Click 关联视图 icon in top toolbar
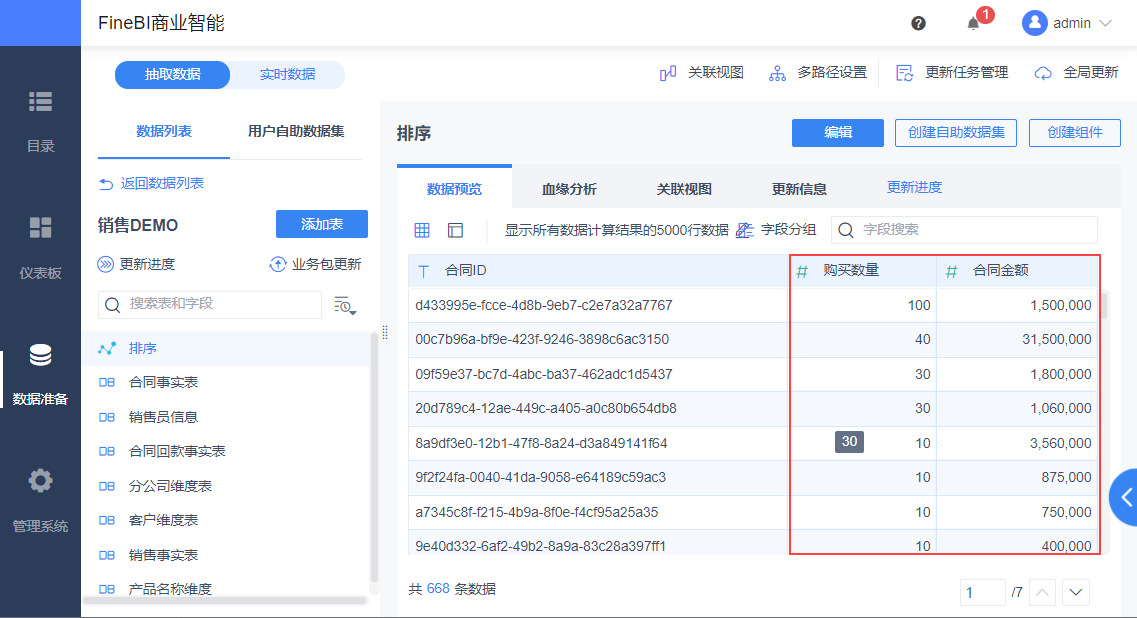The height and width of the screenshot is (618, 1137). coord(668,73)
